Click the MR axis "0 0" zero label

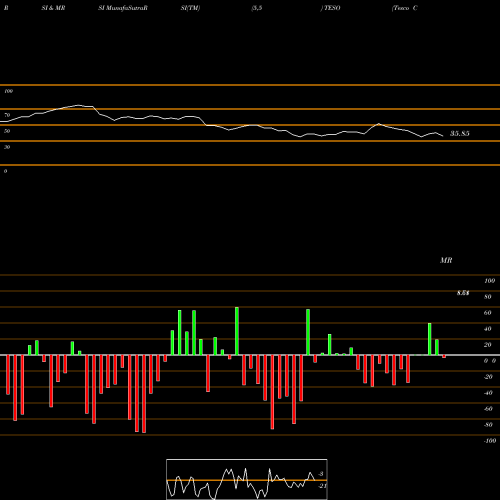click(x=490, y=361)
